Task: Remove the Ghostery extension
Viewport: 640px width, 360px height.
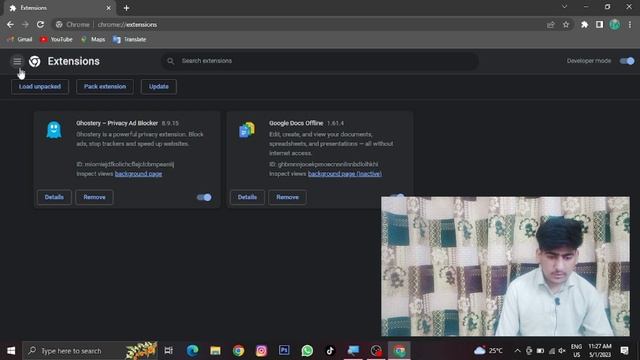Action: (x=94, y=197)
